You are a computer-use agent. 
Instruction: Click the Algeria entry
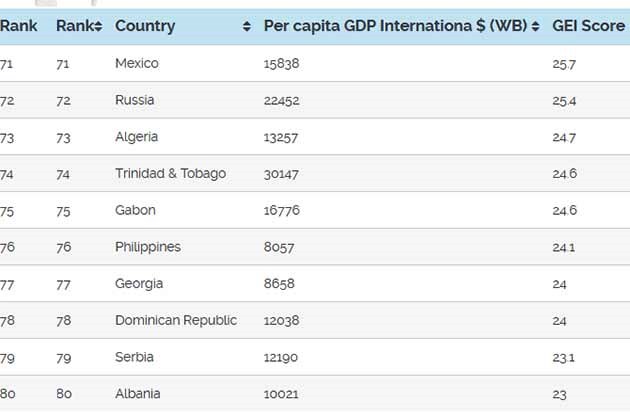point(137,137)
